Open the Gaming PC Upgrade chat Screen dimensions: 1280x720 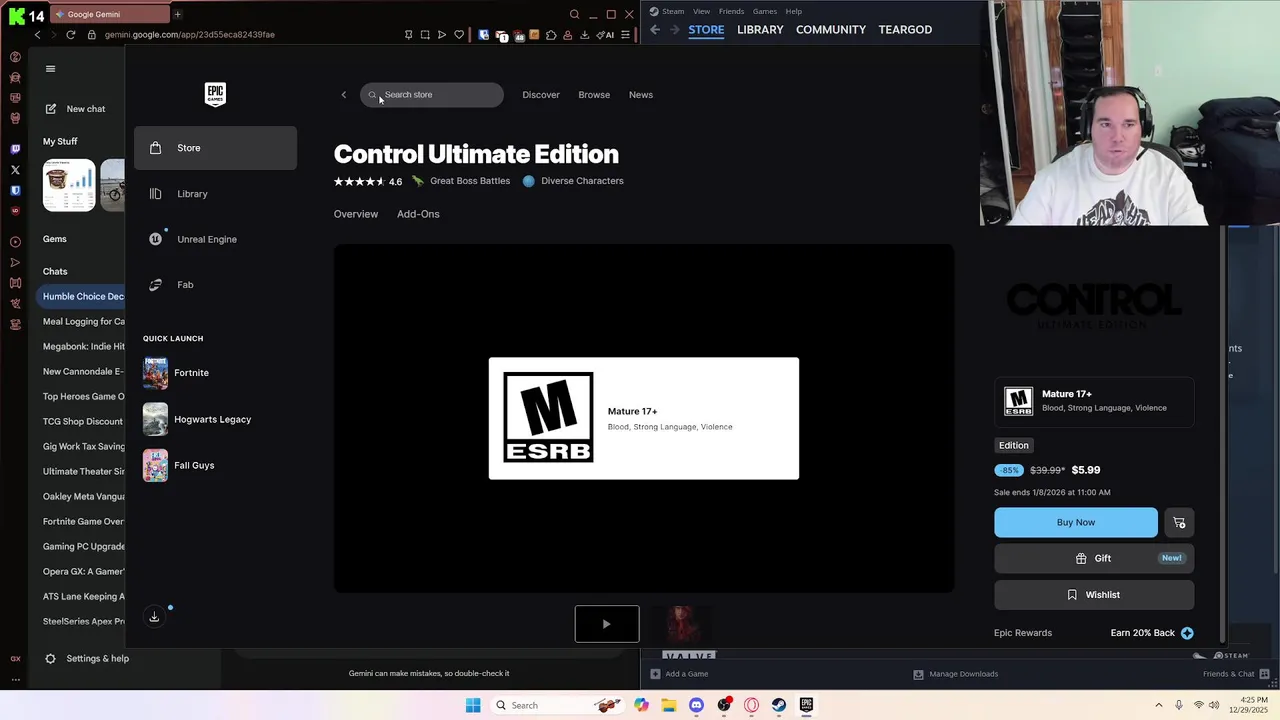[83, 547]
